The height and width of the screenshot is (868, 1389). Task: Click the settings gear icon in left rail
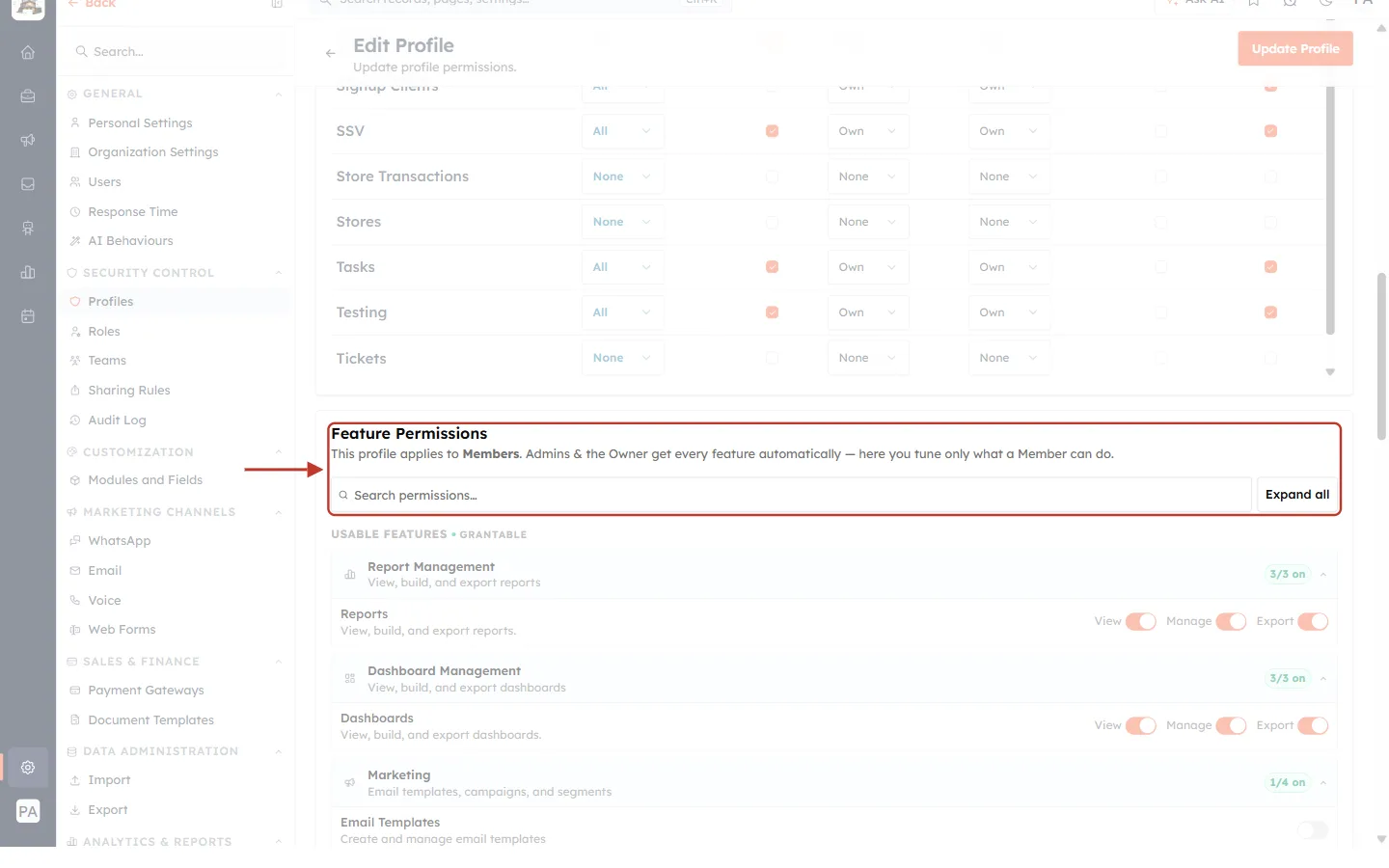pyautogui.click(x=28, y=768)
